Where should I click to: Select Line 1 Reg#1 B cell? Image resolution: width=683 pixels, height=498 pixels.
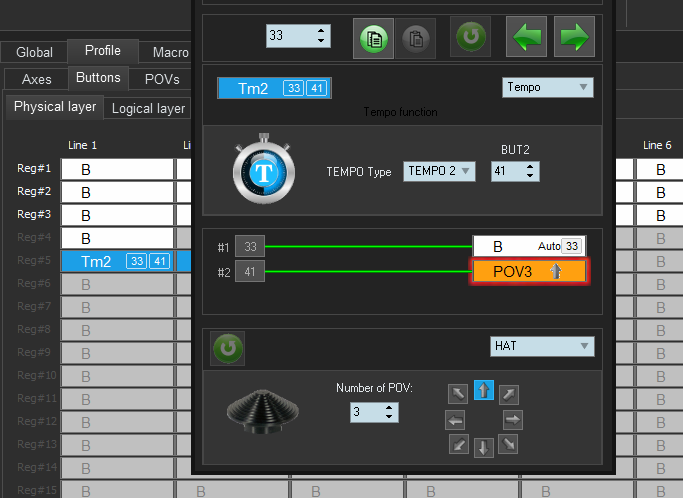(x=117, y=169)
